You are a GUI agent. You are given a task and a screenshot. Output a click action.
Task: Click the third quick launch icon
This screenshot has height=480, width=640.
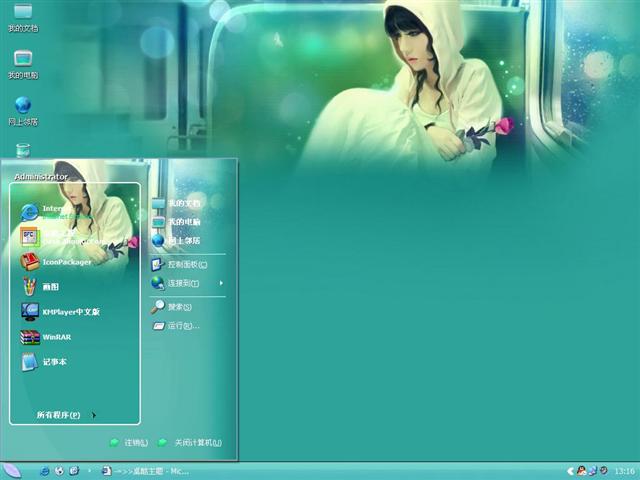tap(74, 471)
